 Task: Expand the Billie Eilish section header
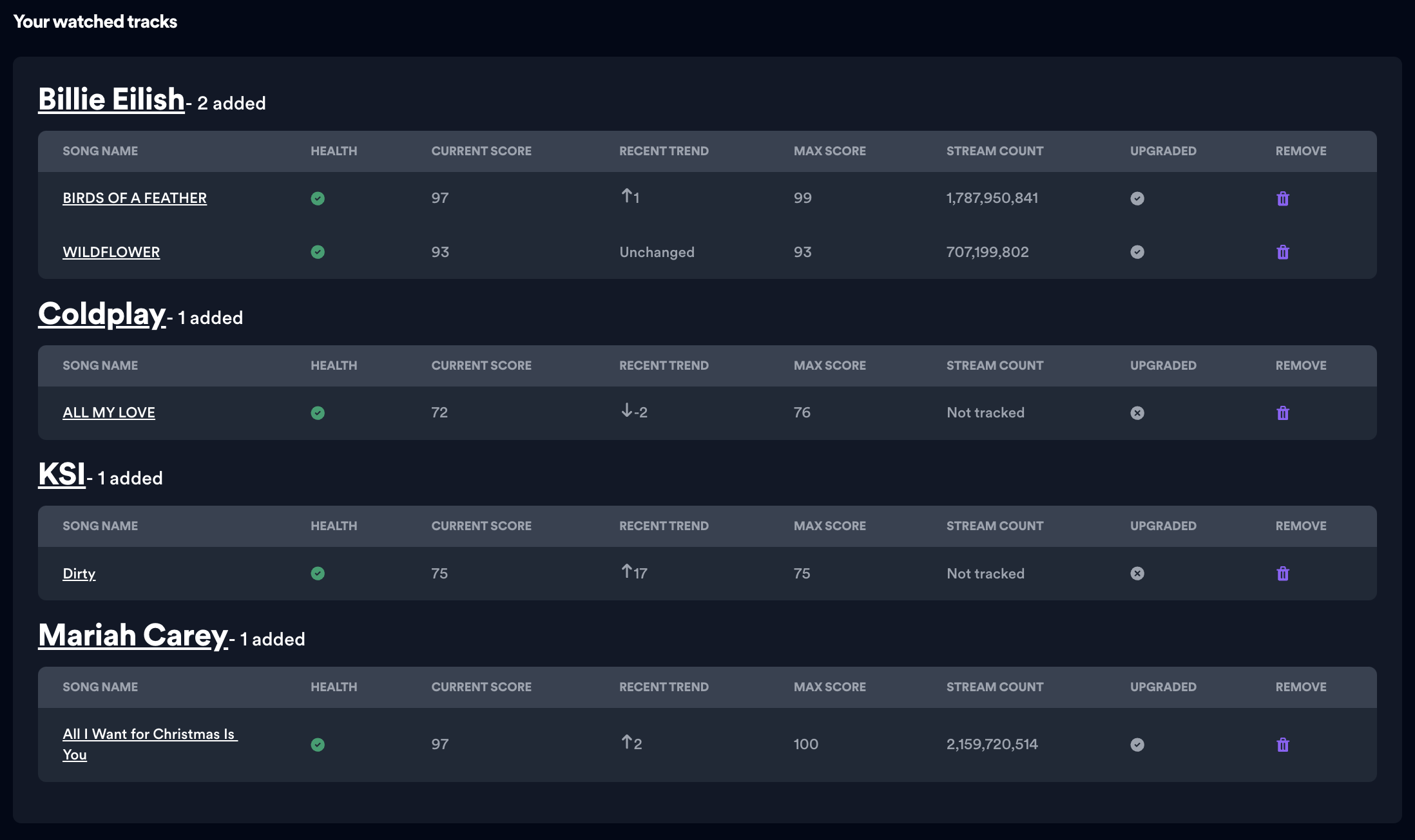[x=111, y=99]
